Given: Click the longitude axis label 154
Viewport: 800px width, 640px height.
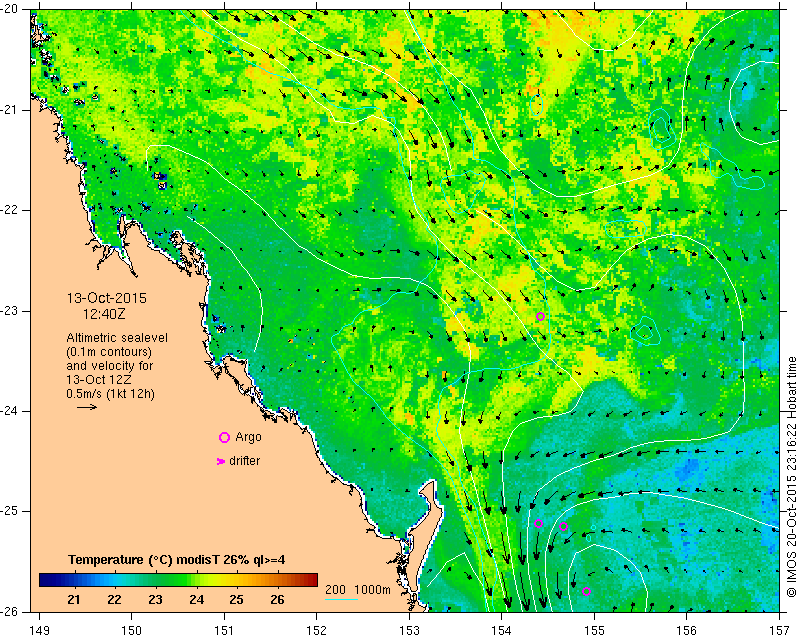Looking at the screenshot, I should pyautogui.click(x=502, y=631).
